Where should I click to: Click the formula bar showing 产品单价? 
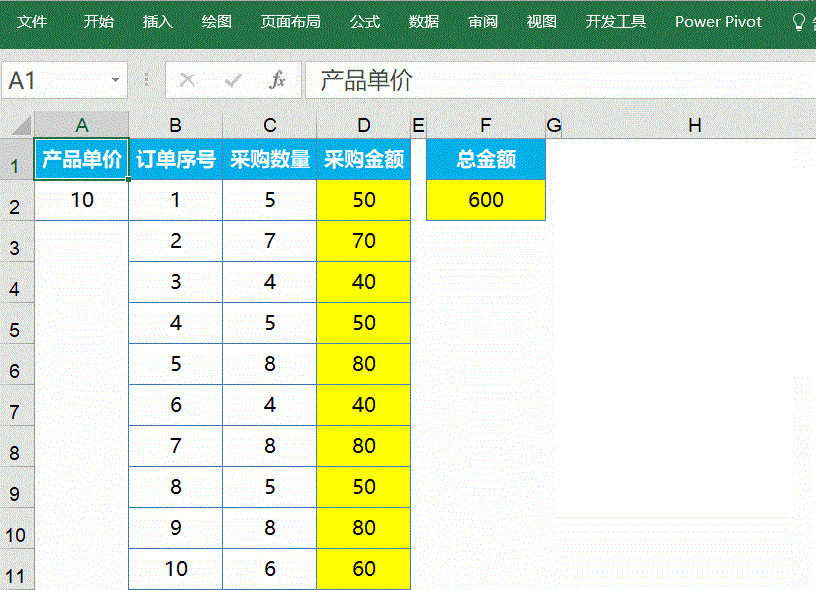click(x=560, y=80)
